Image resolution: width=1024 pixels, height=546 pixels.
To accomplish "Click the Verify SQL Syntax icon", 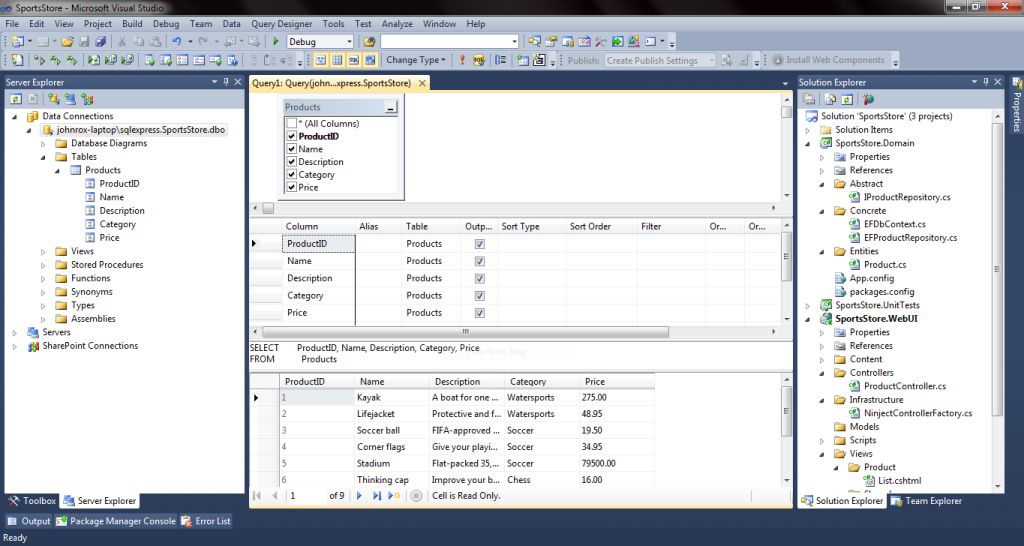I will tap(479, 60).
